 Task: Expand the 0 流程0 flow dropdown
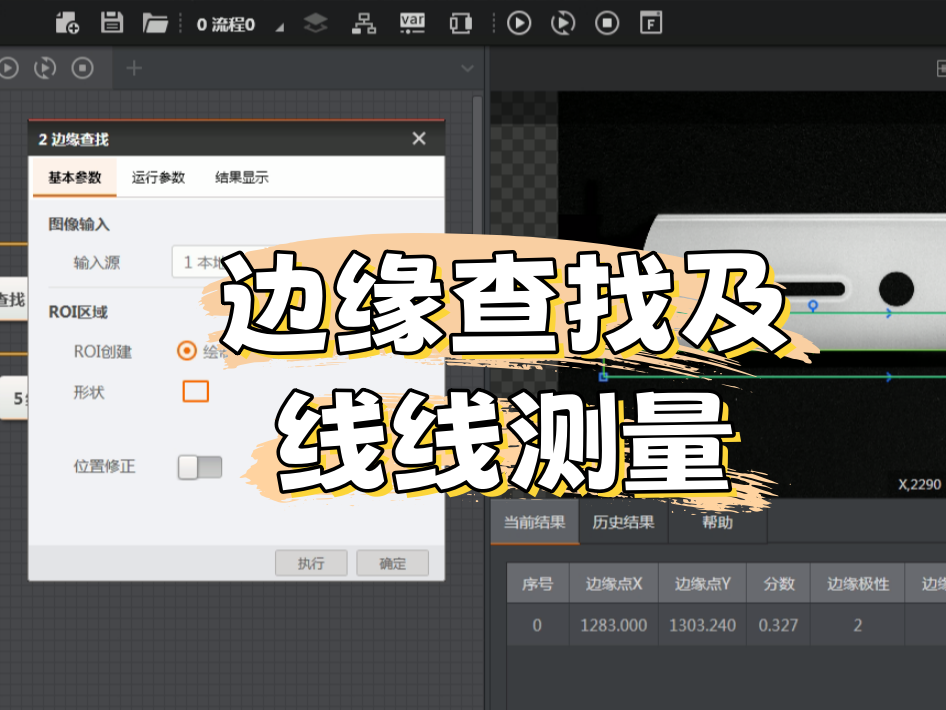[279, 27]
